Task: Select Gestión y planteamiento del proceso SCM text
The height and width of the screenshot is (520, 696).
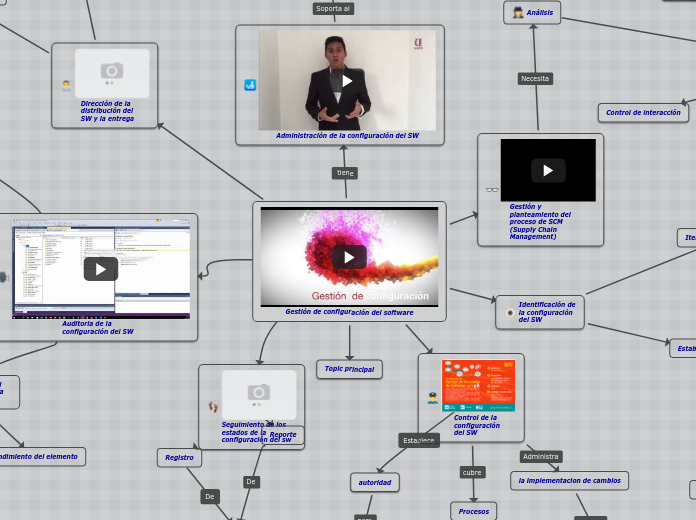Action: (540, 222)
